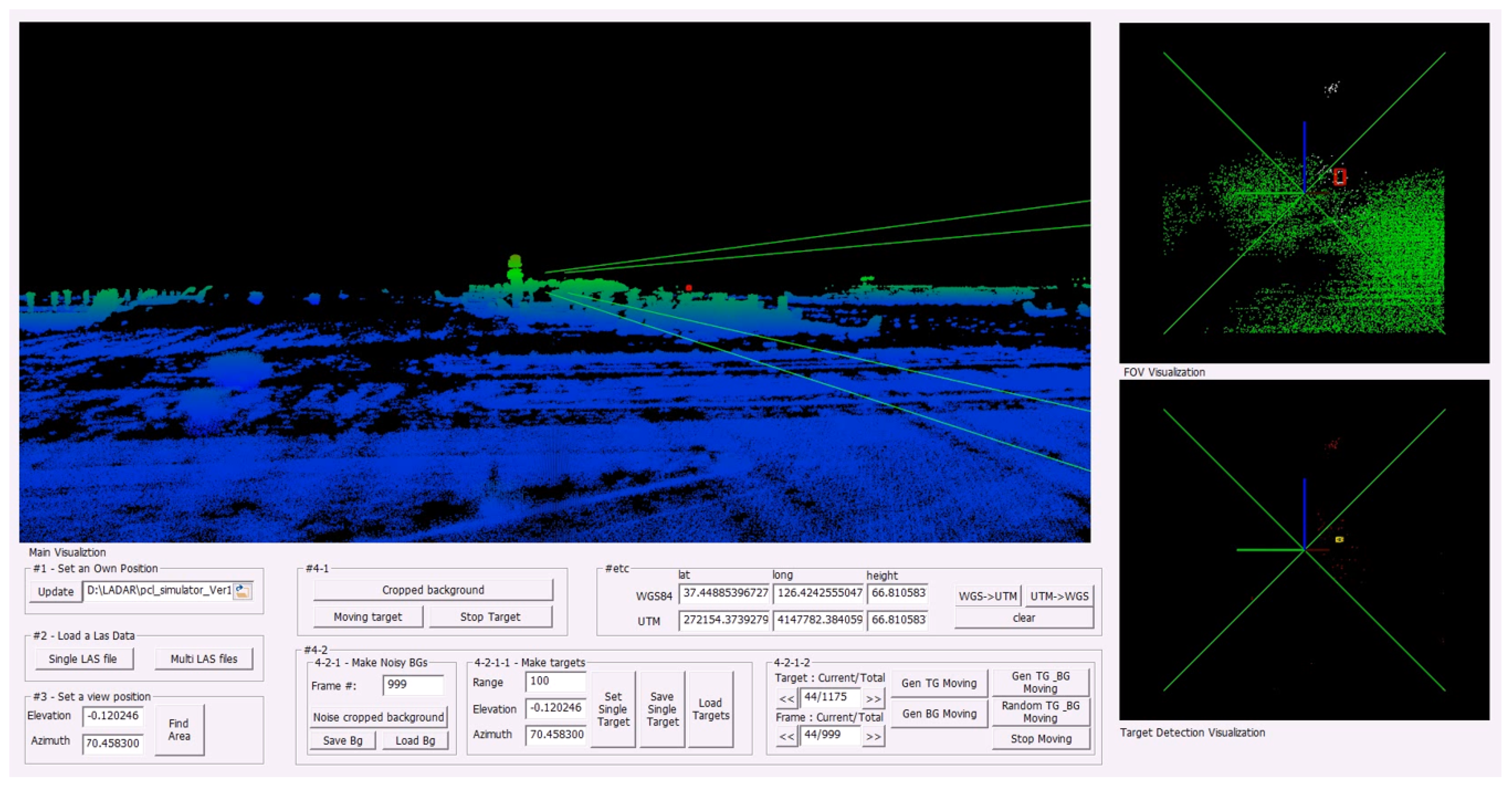Click Set Single Target button
The height and width of the screenshot is (788, 1512).
[613, 709]
